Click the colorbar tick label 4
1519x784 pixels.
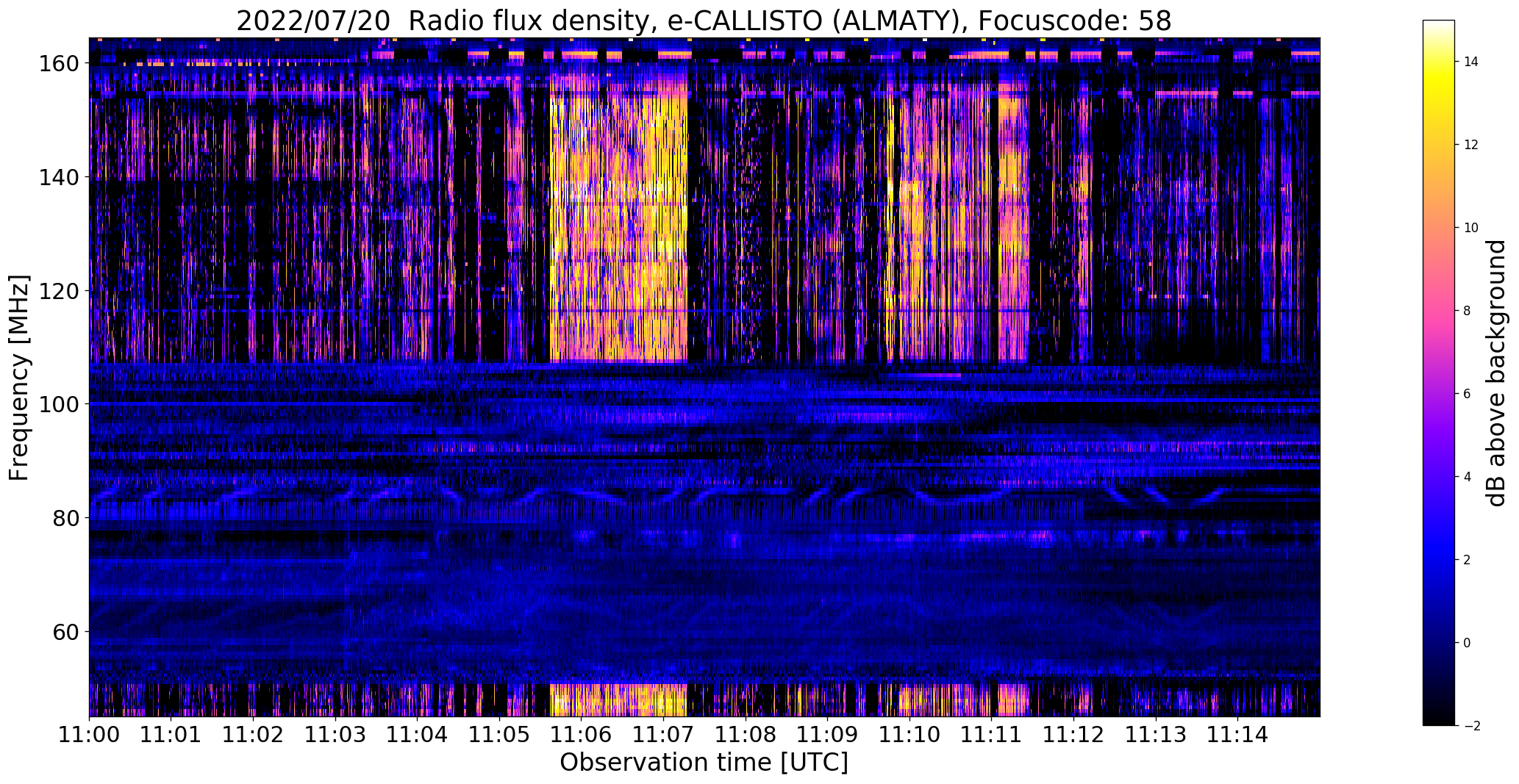pyautogui.click(x=1468, y=477)
